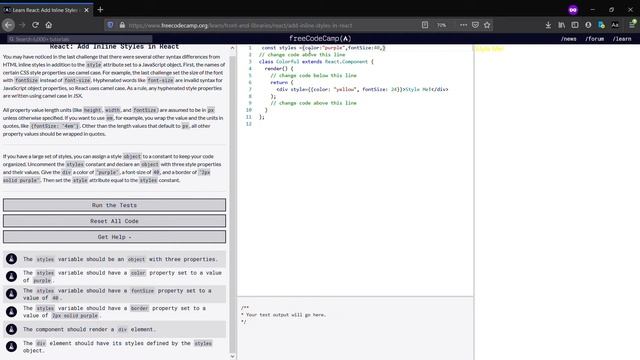Click the Aa extension icon

(615, 25)
